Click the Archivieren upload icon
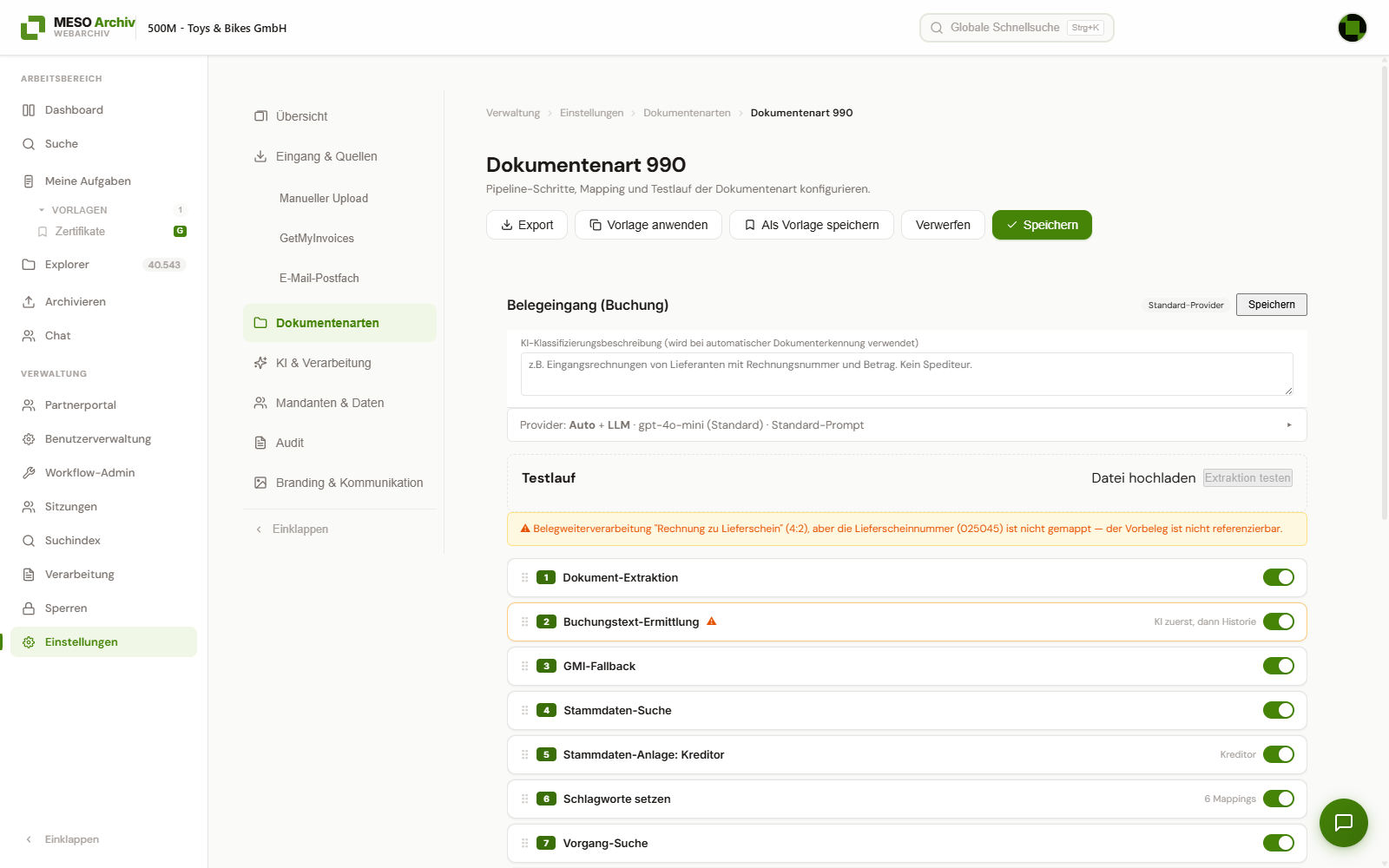 (x=29, y=302)
